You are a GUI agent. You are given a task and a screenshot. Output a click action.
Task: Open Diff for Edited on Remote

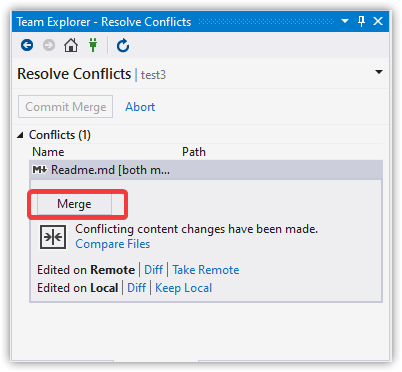point(153,270)
